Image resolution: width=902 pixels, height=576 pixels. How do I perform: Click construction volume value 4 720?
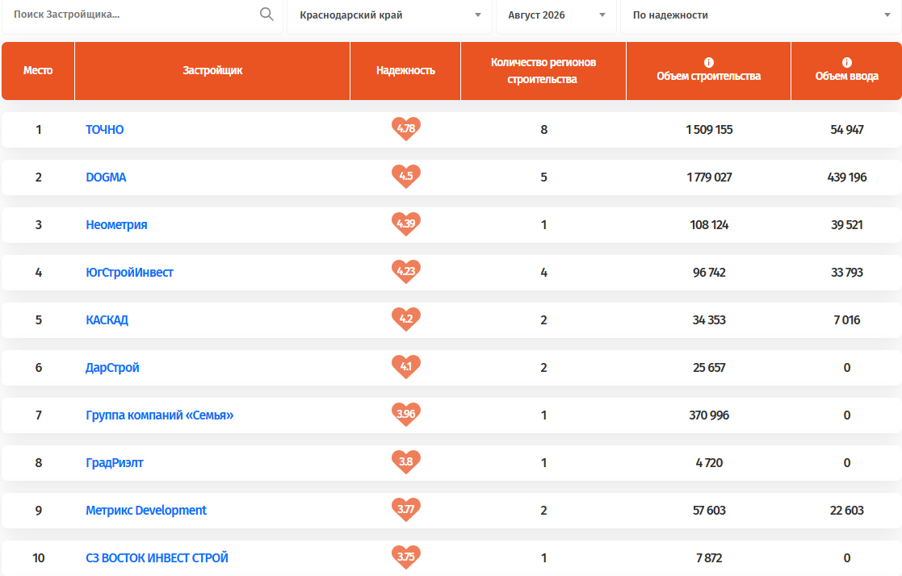coord(709,463)
